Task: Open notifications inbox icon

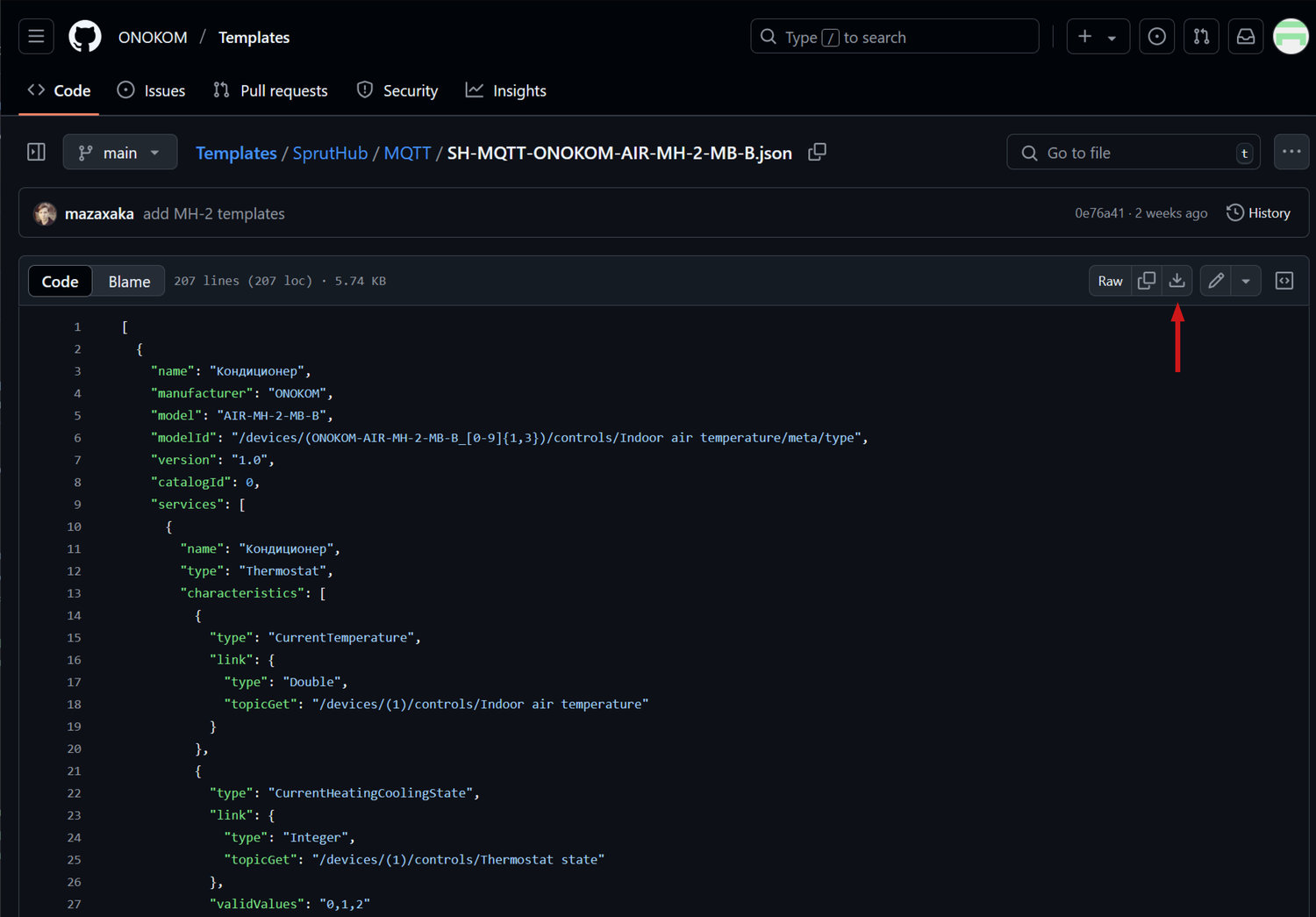Action: pyautogui.click(x=1246, y=37)
